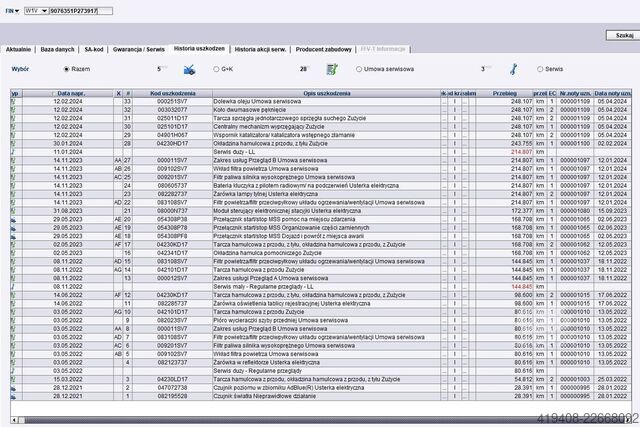Select code cell 082285737
This screenshot has height=427, width=640.
click(x=172, y=304)
